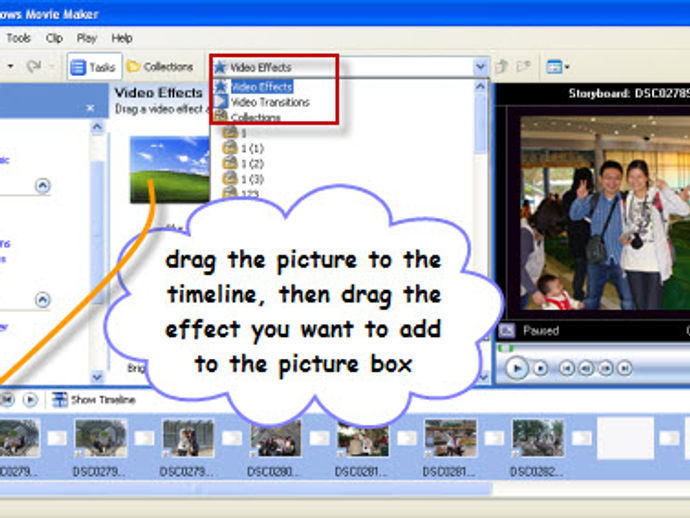Screen dimensions: 690x518
Task: Click the Forward button in preview controls
Action: click(x=624, y=368)
